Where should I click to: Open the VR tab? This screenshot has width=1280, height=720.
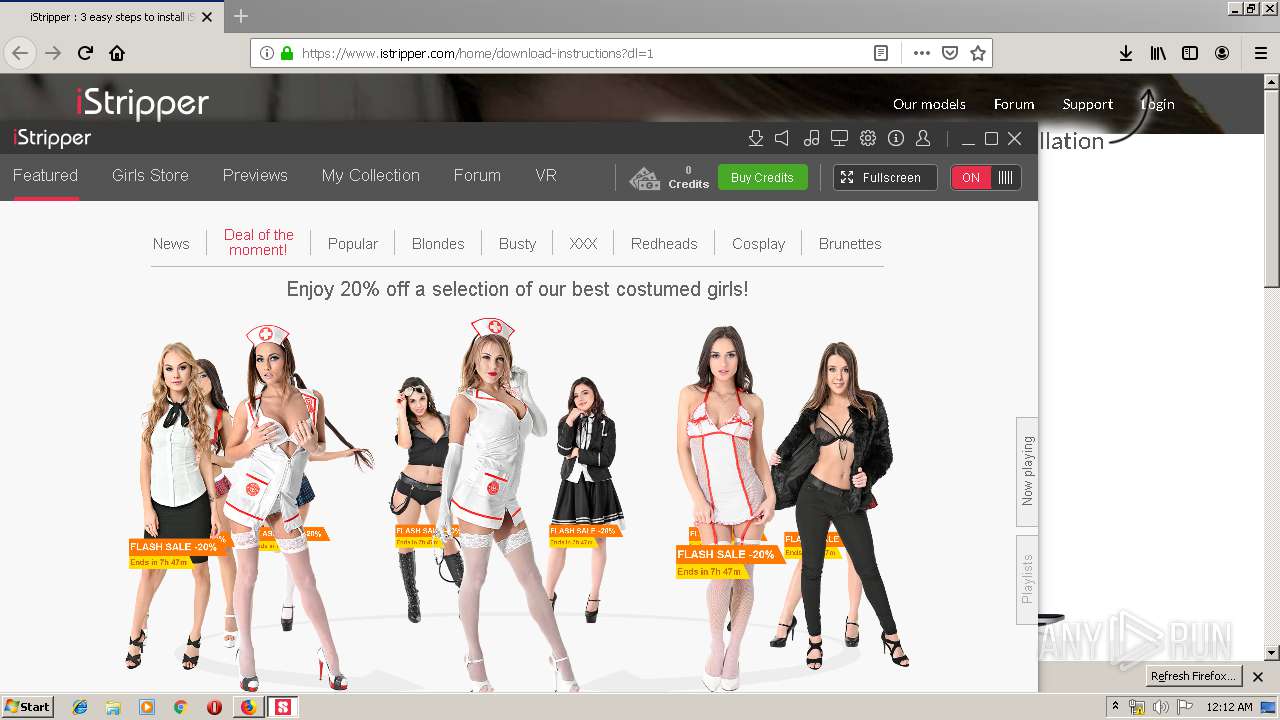pyautogui.click(x=546, y=175)
